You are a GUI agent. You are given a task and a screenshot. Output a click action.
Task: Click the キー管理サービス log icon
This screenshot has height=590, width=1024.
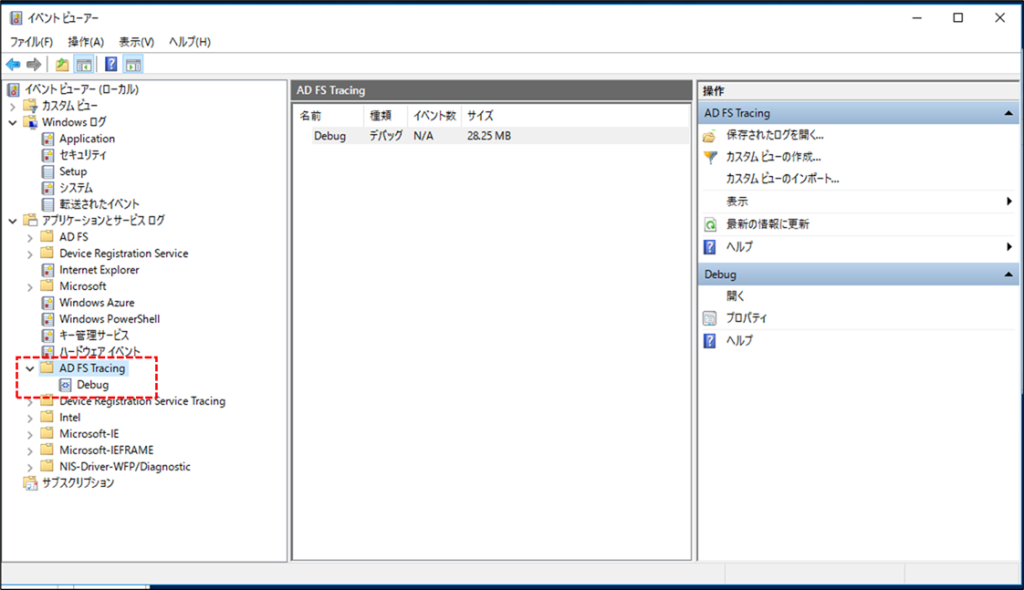click(x=48, y=335)
